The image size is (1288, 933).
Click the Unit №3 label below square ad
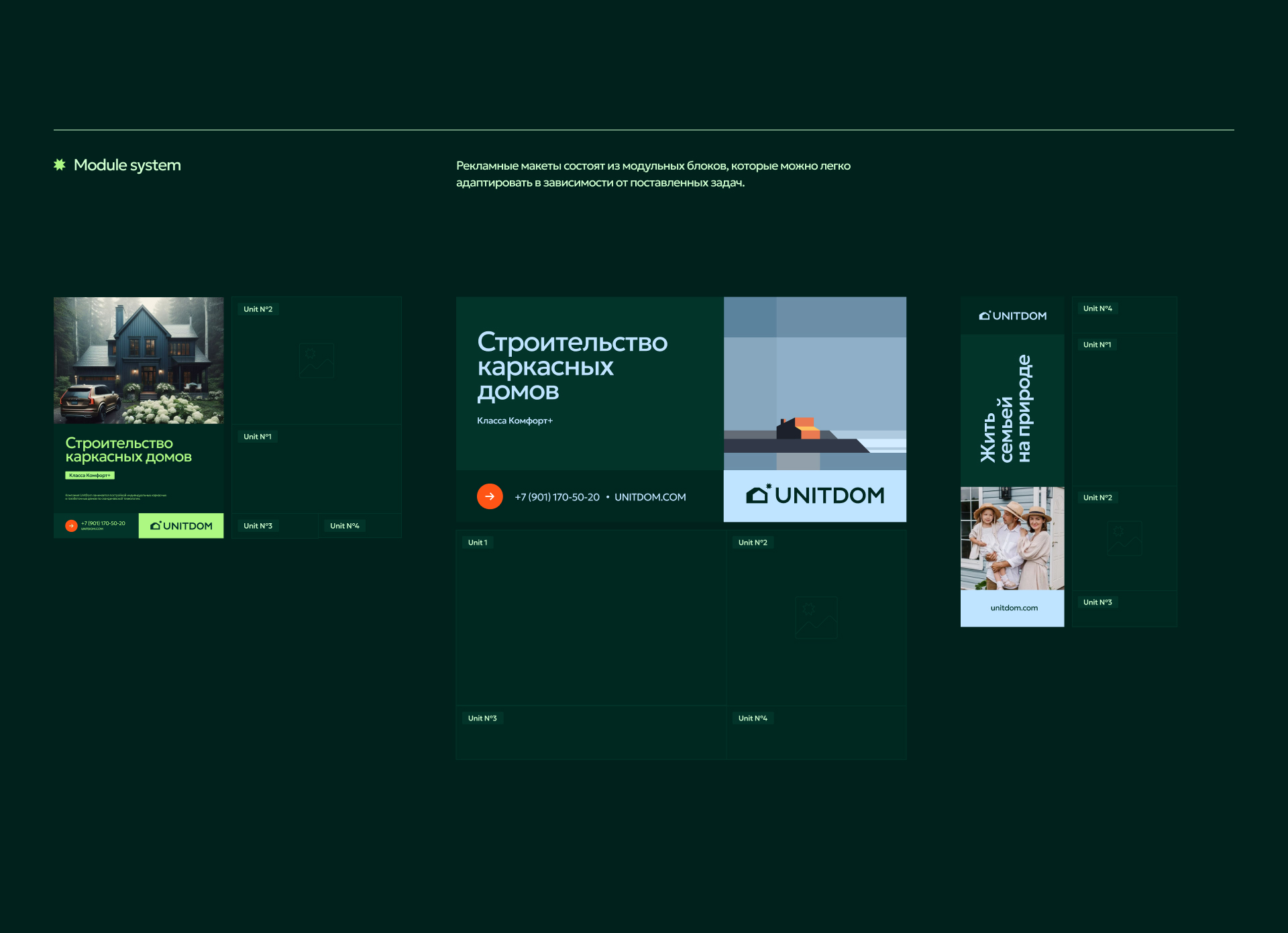(x=258, y=526)
